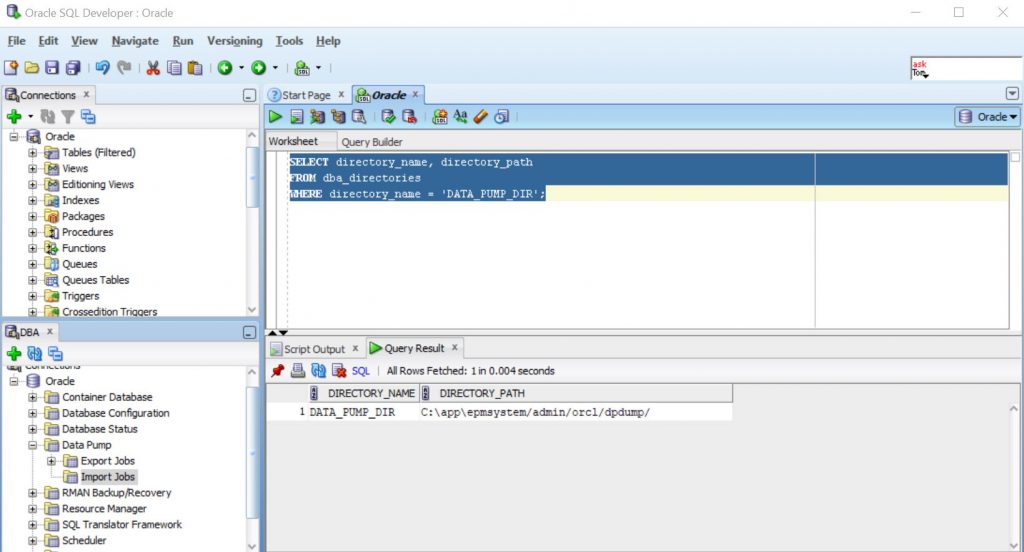
Task: Click the Clear eraser icon
Action: coord(481,117)
